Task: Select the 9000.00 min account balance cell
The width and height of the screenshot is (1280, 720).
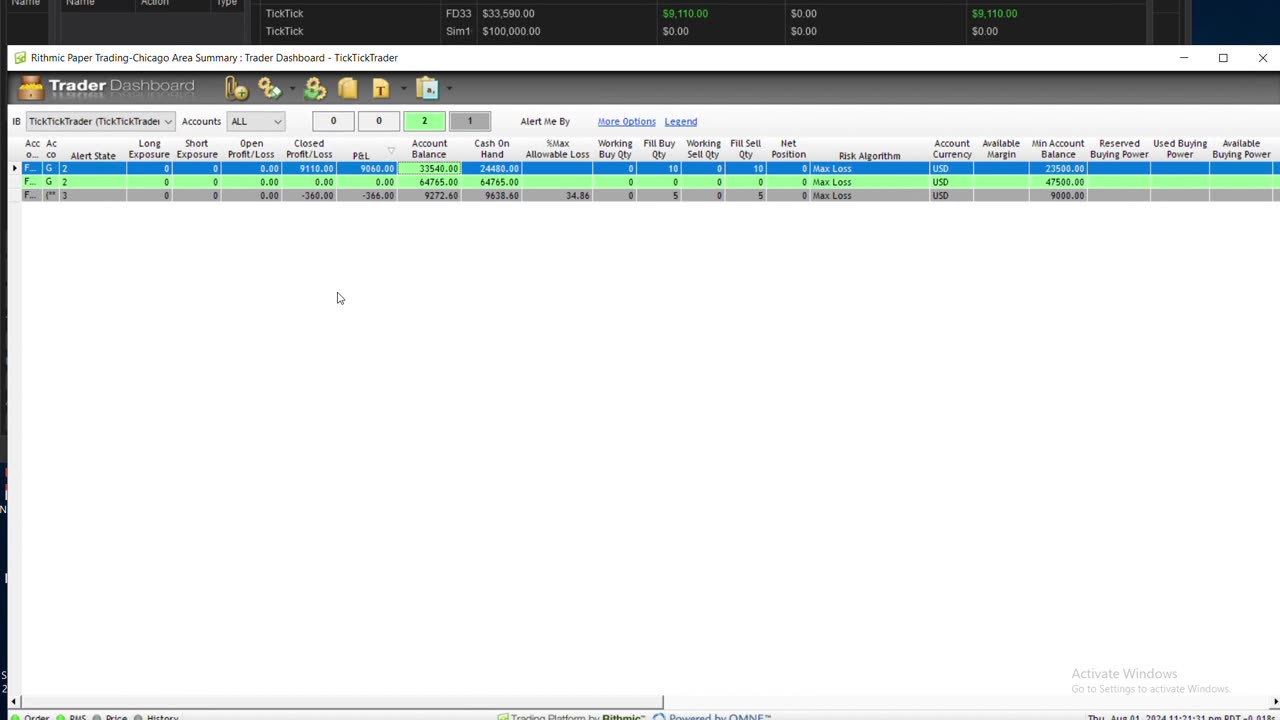Action: (x=1058, y=195)
